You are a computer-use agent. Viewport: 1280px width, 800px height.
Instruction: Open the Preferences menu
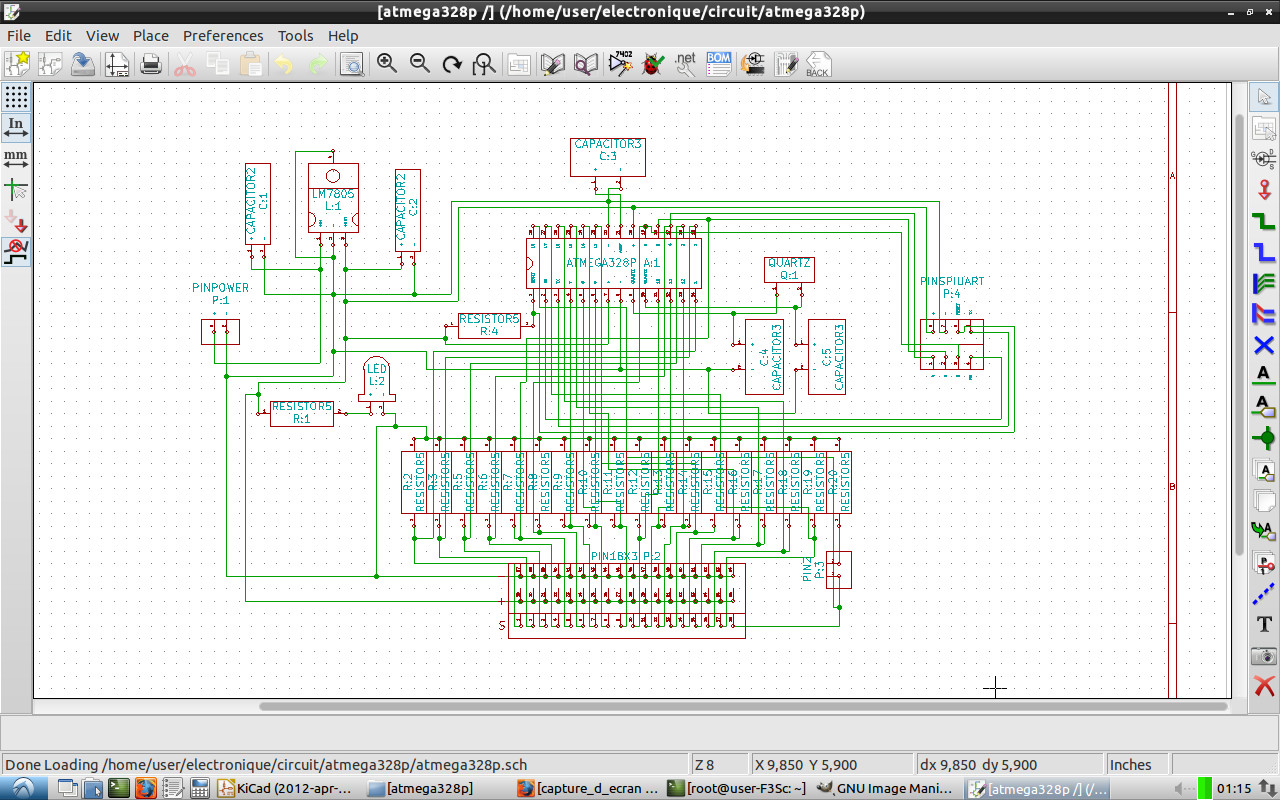pos(223,35)
